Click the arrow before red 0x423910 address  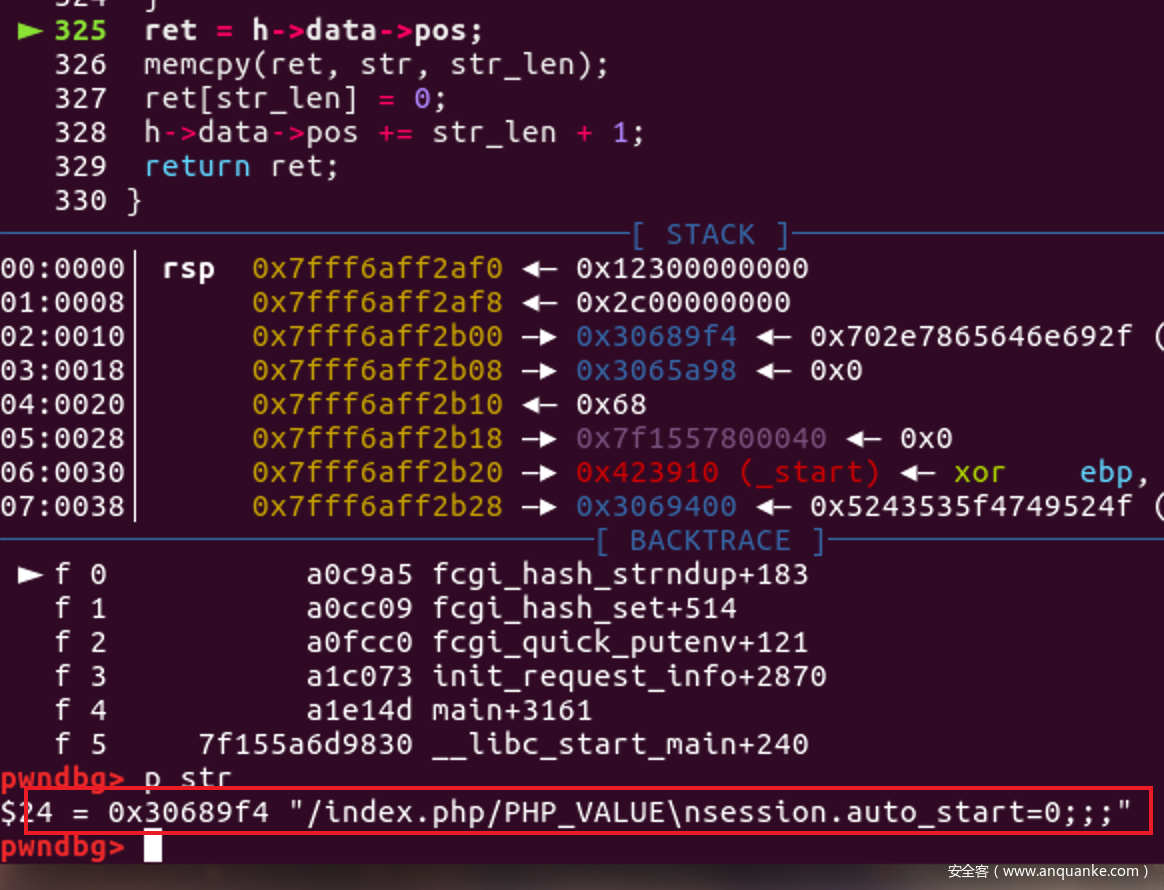(540, 473)
